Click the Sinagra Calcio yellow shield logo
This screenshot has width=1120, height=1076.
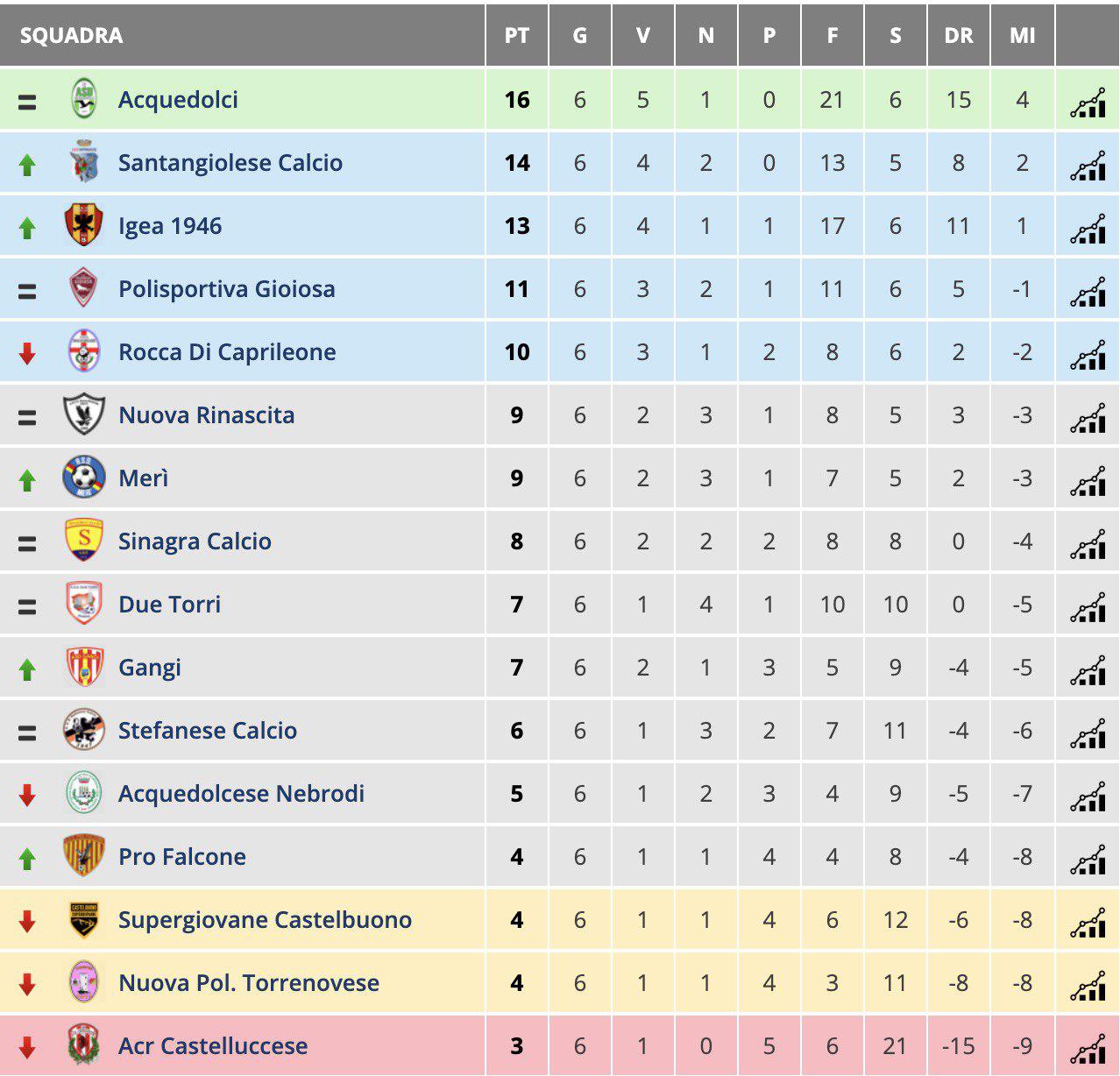pyautogui.click(x=84, y=541)
